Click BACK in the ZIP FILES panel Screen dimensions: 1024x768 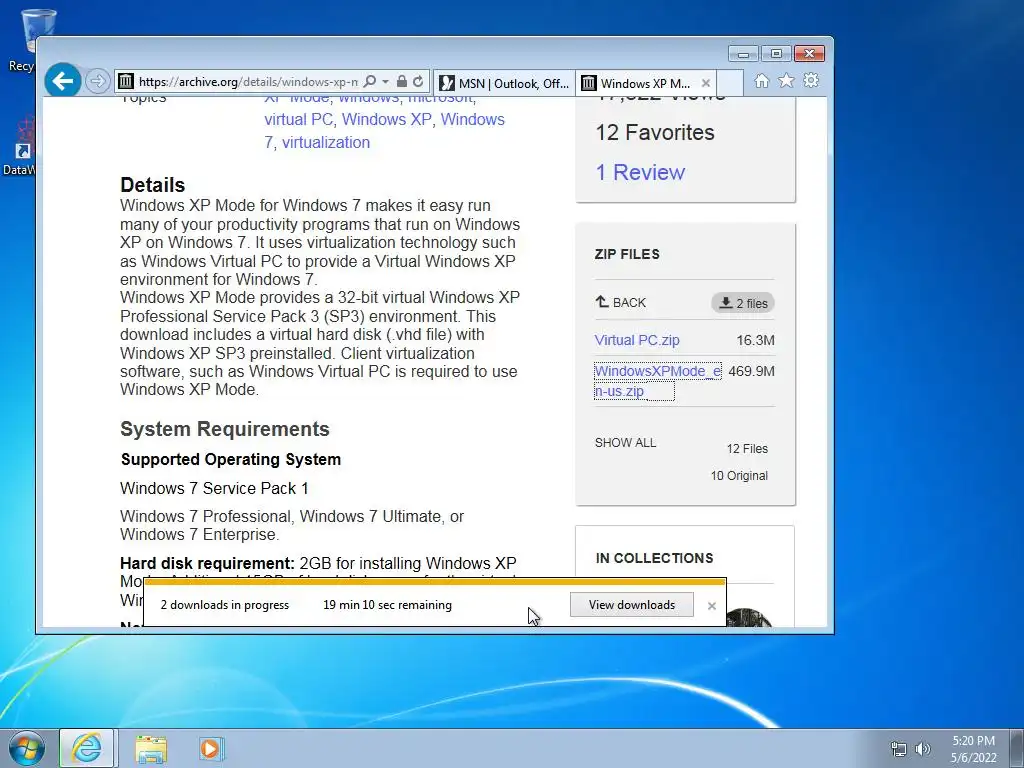[x=620, y=302]
